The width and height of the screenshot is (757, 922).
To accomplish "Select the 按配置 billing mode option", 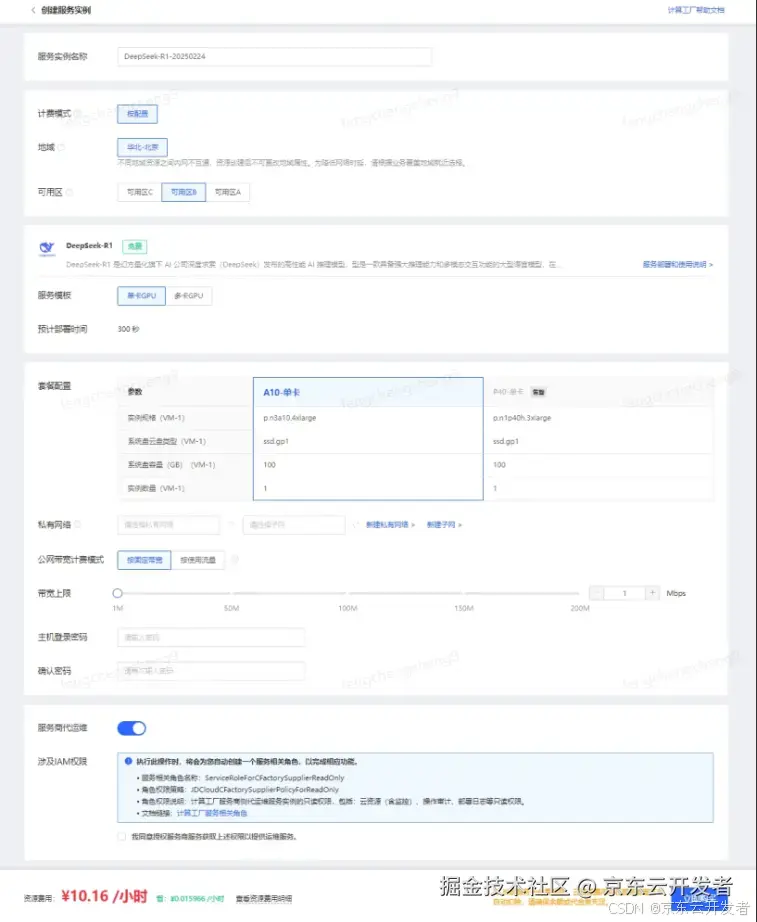I will coord(137,113).
